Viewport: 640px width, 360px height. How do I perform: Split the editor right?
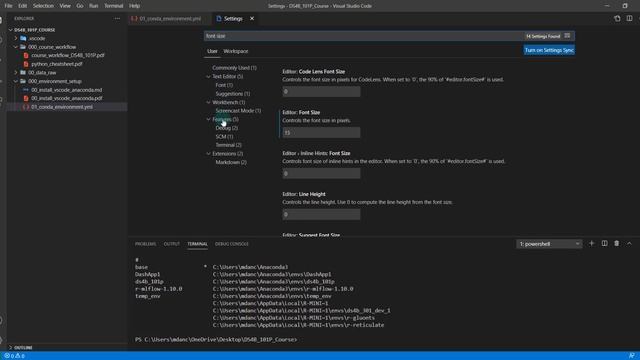[629, 18]
